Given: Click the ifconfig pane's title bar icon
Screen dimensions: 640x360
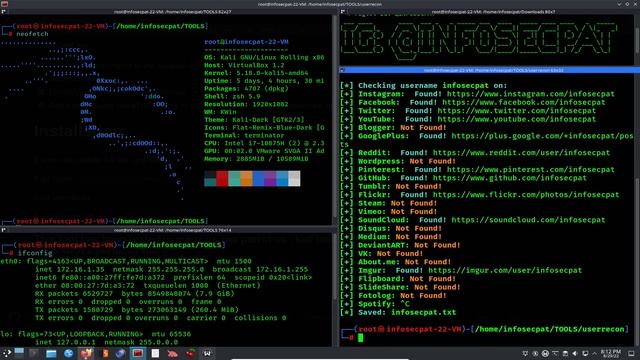Looking at the screenshot, I should [3, 230].
